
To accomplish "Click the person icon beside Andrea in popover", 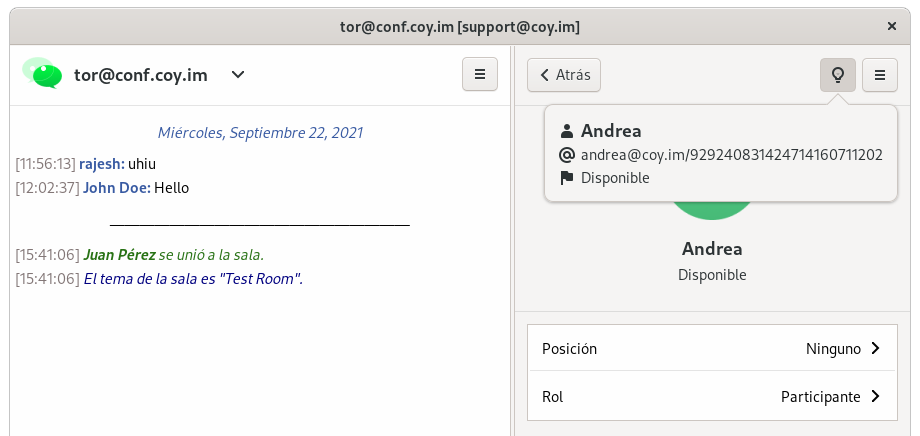I will (567, 131).
